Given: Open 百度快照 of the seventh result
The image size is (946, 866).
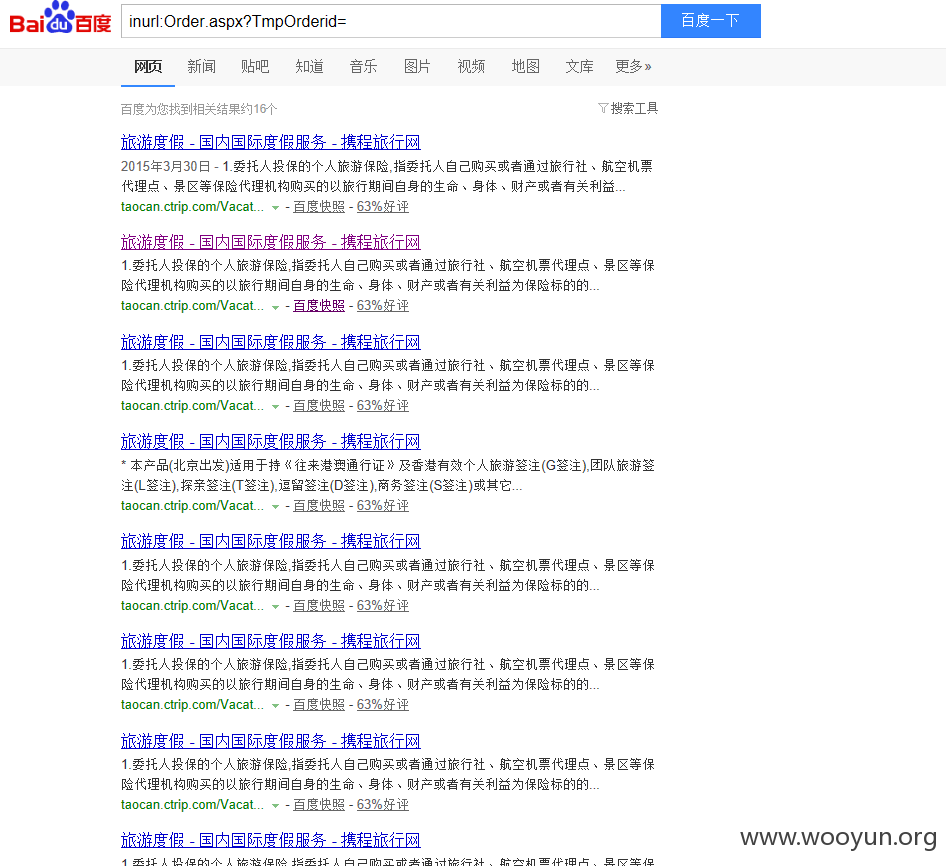Looking at the screenshot, I should (319, 804).
